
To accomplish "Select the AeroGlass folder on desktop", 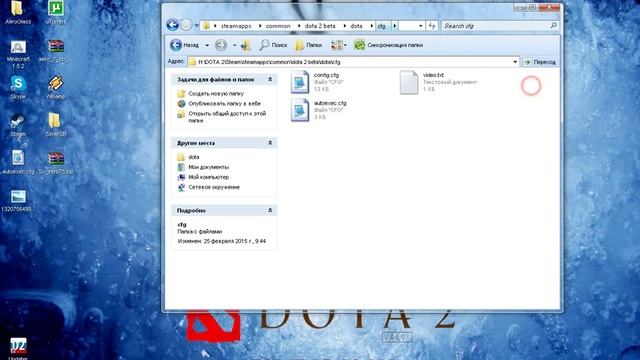I will click(x=18, y=12).
